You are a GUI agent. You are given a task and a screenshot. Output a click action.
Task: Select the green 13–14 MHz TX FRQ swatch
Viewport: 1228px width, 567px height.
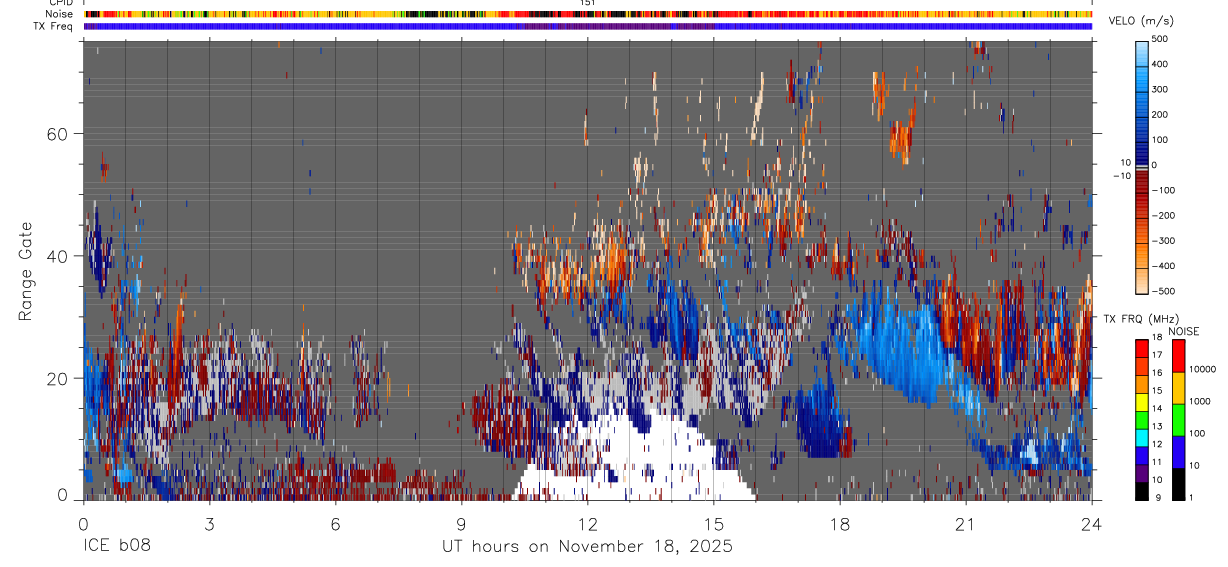tap(1141, 420)
